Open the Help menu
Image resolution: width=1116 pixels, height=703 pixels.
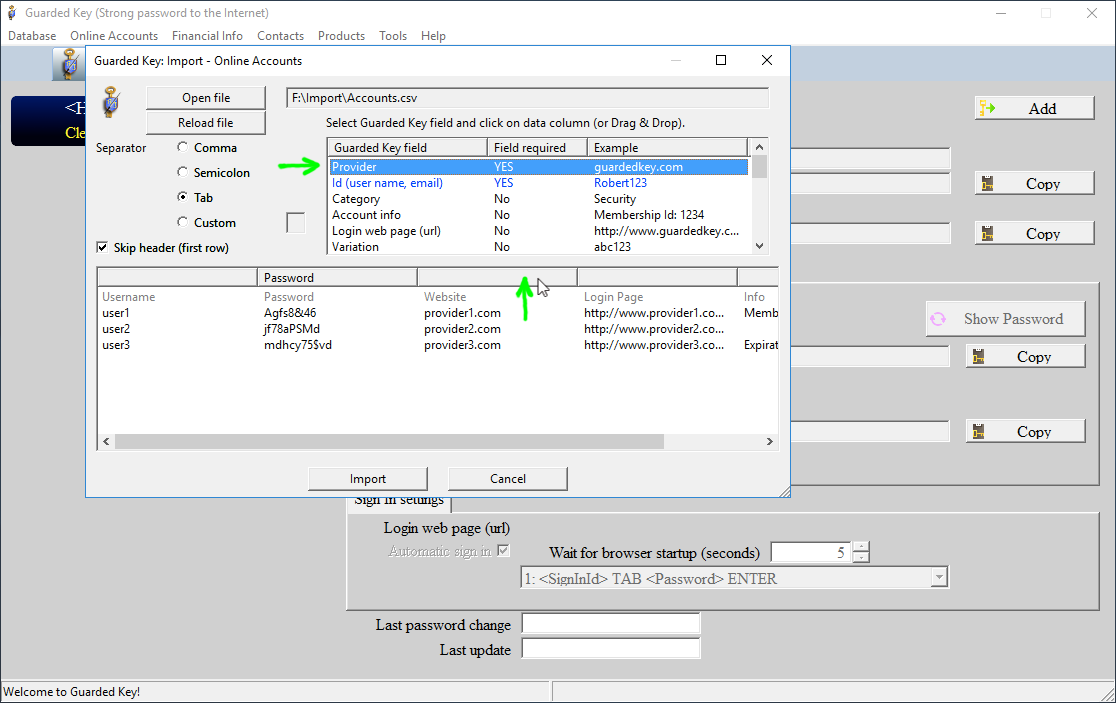point(433,36)
